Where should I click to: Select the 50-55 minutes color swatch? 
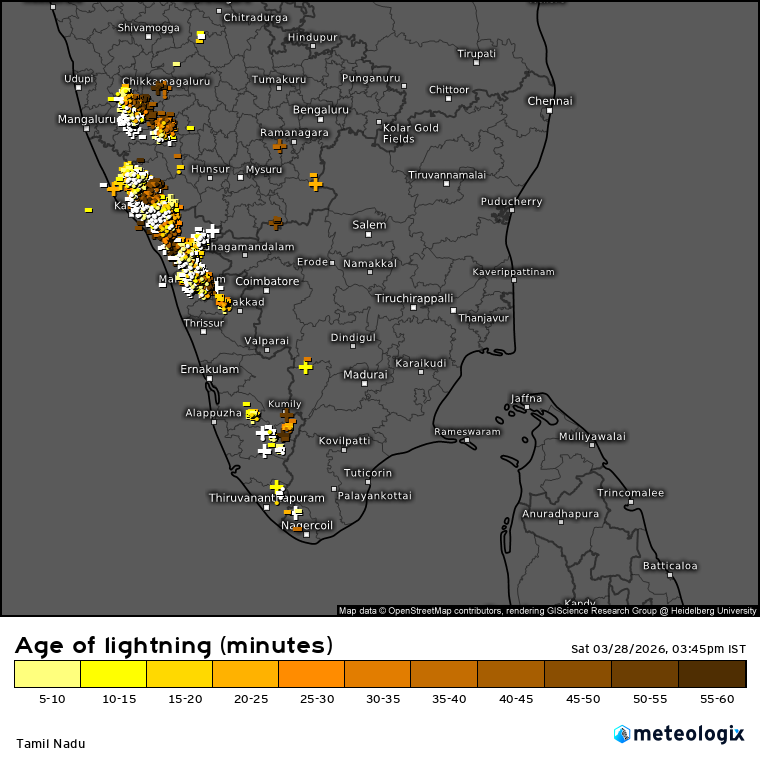point(645,674)
